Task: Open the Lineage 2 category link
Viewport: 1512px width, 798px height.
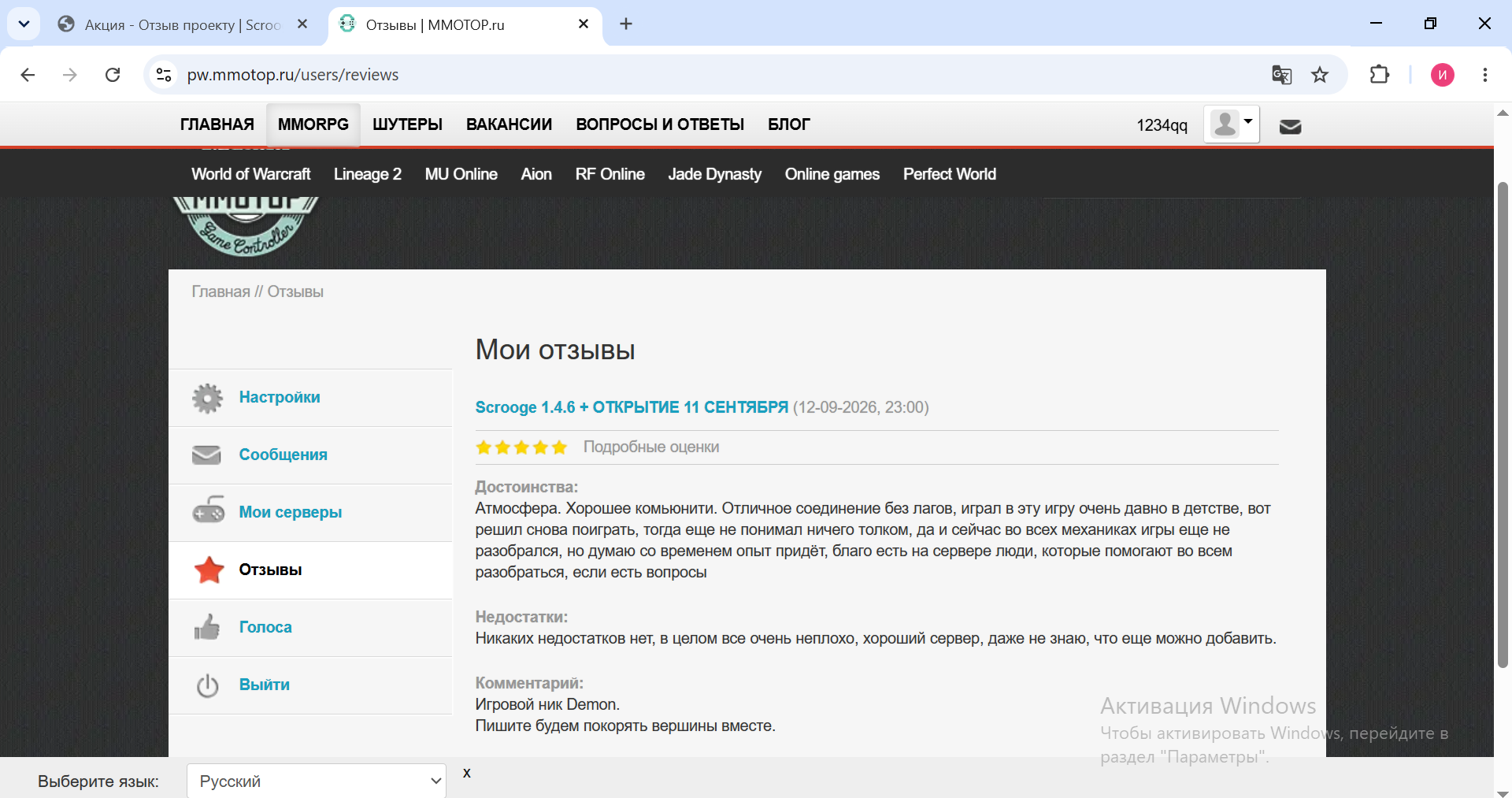Action: (368, 174)
